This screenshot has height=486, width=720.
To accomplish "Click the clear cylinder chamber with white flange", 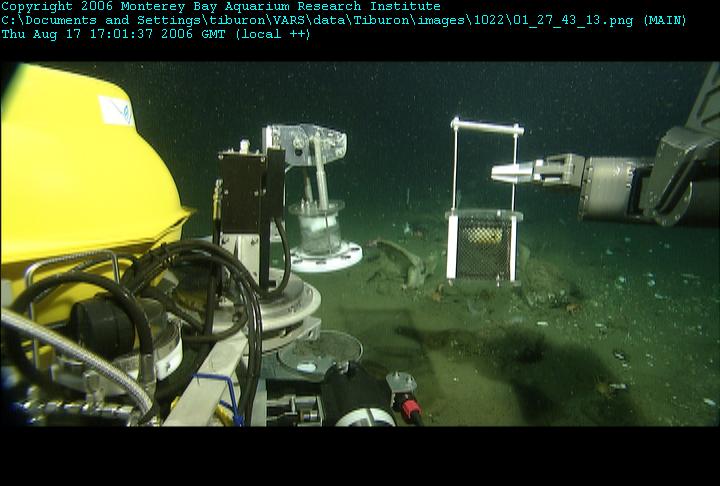I will point(324,237).
